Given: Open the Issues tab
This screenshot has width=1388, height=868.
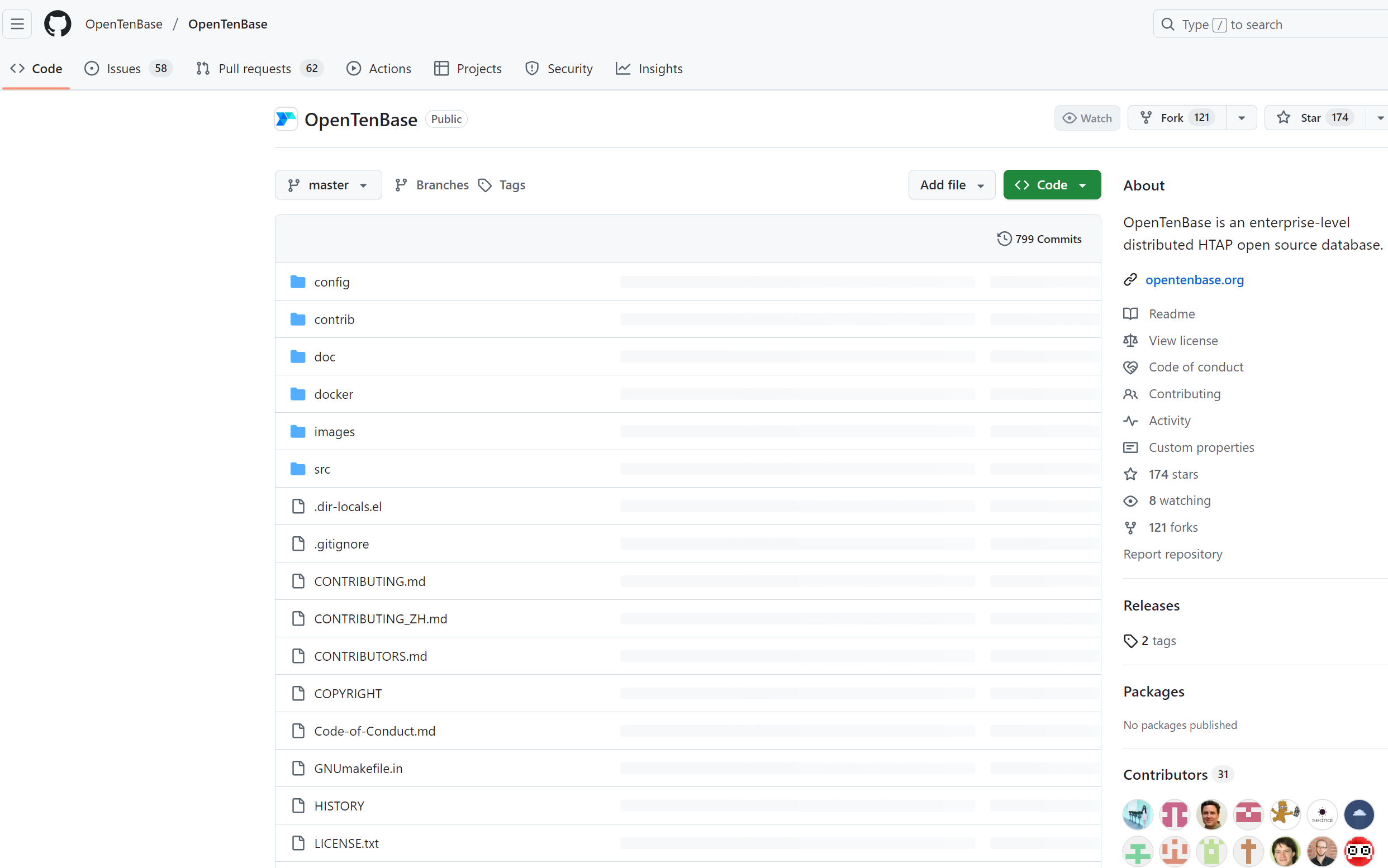Looking at the screenshot, I should [129, 69].
